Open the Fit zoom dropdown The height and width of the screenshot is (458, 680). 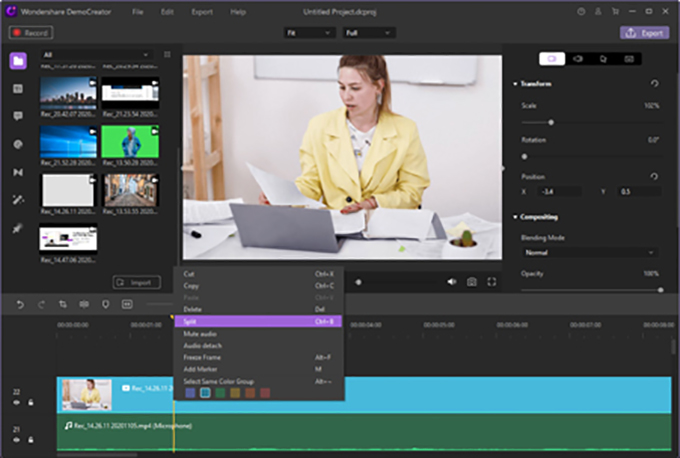[x=309, y=33]
